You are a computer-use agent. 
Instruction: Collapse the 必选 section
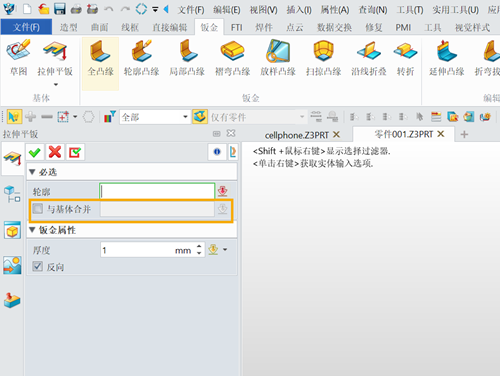click(x=32, y=172)
